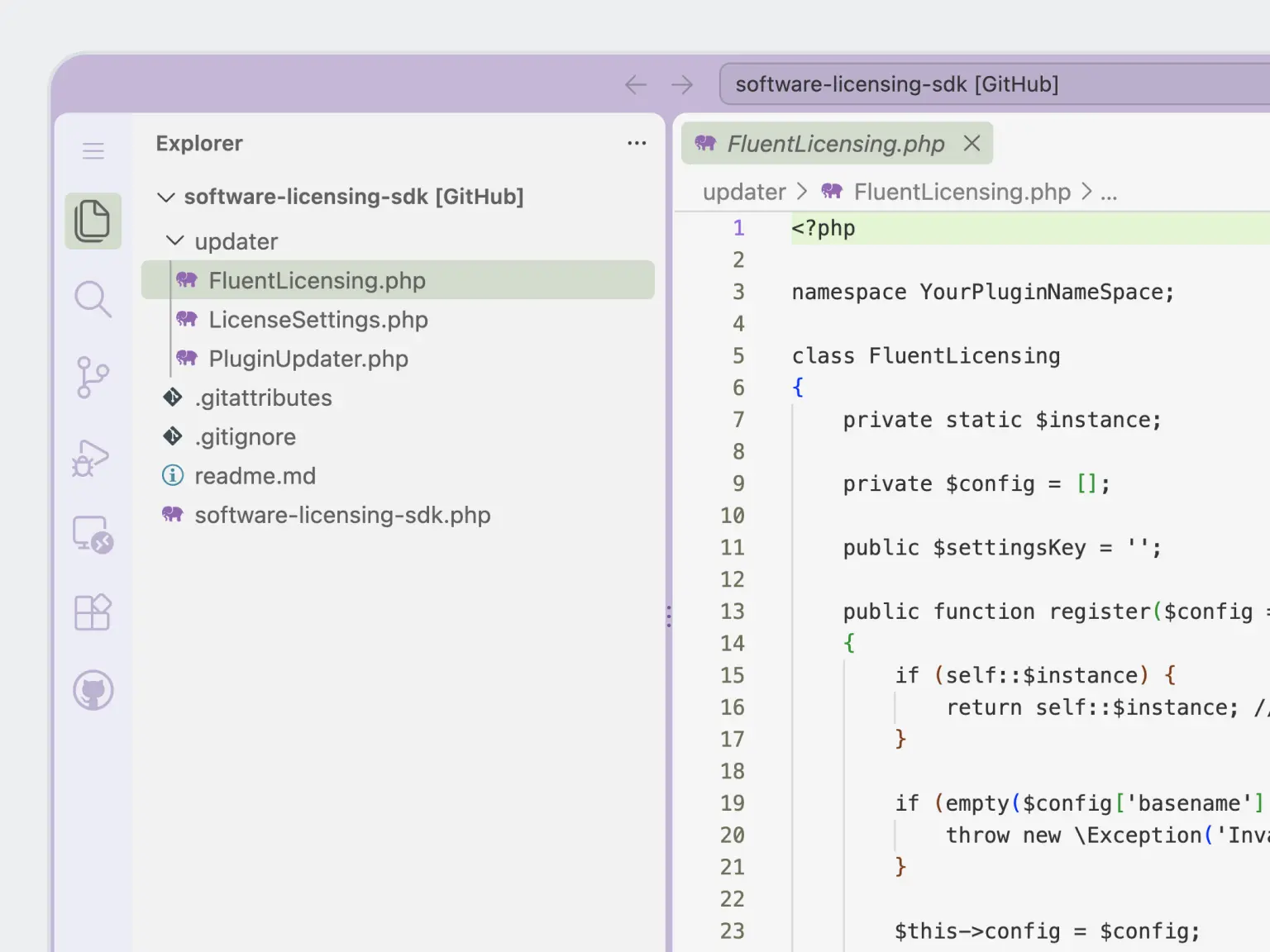This screenshot has height=952, width=1270.
Task: Open the hamburger menu in activity bar
Action: click(93, 150)
